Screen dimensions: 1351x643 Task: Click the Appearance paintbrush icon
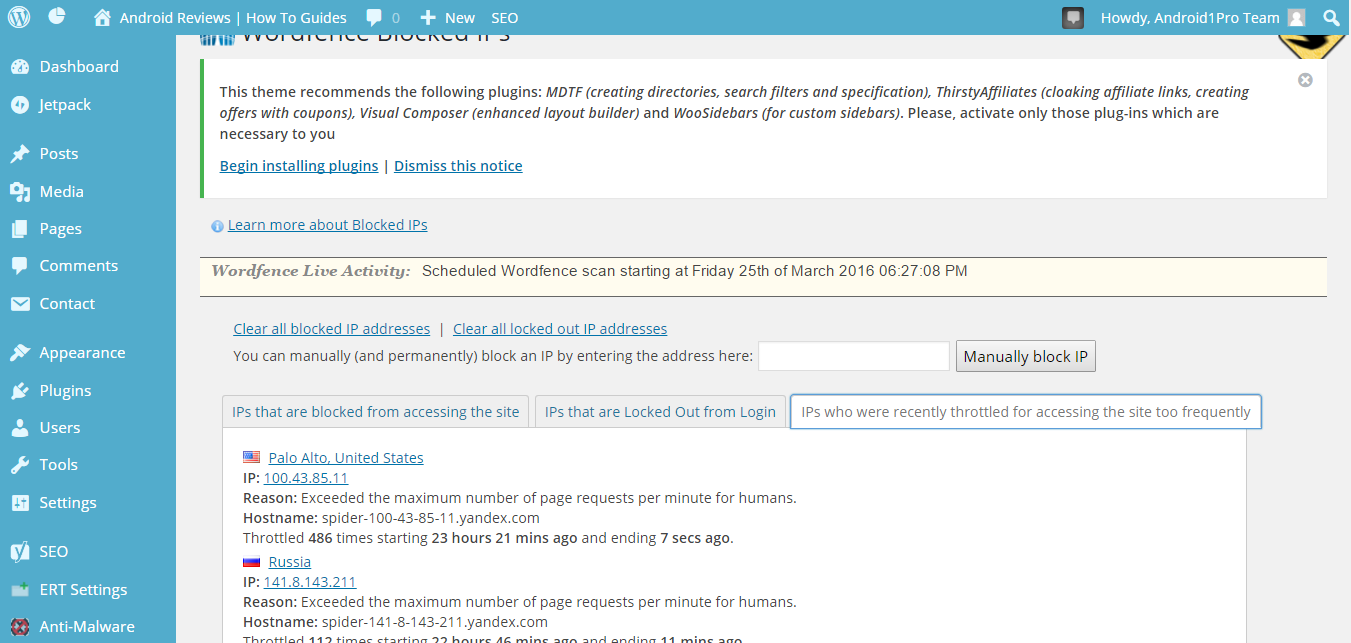coord(20,353)
